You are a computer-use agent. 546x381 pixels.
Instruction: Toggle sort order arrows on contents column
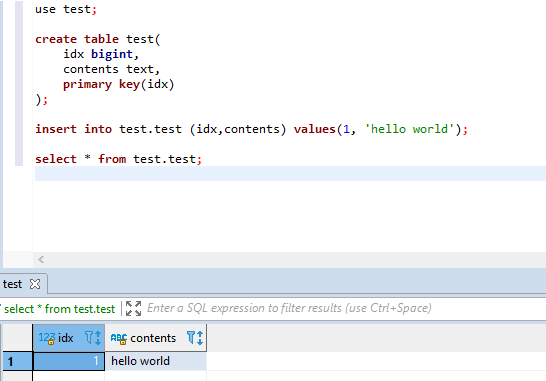click(200, 338)
